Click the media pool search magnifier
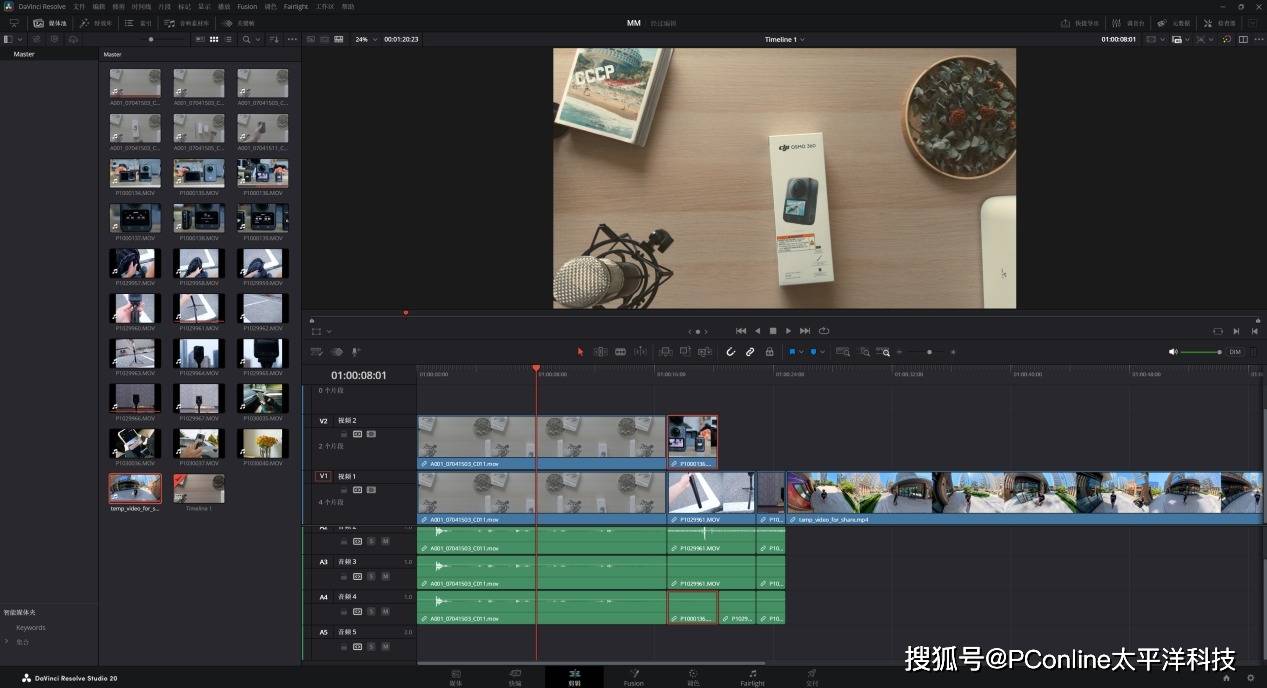 coord(247,39)
